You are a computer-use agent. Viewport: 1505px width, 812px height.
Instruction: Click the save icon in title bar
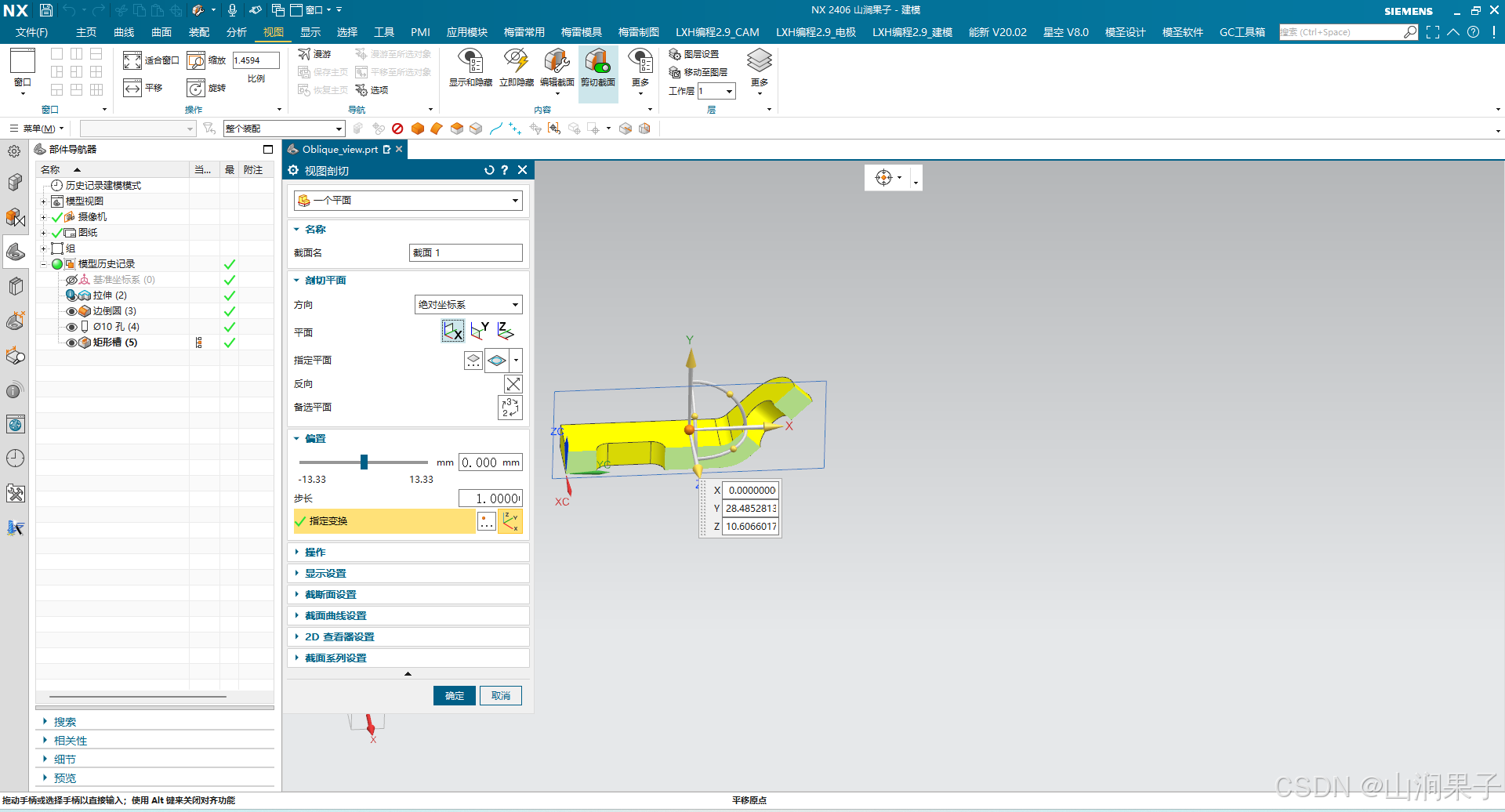click(46, 10)
